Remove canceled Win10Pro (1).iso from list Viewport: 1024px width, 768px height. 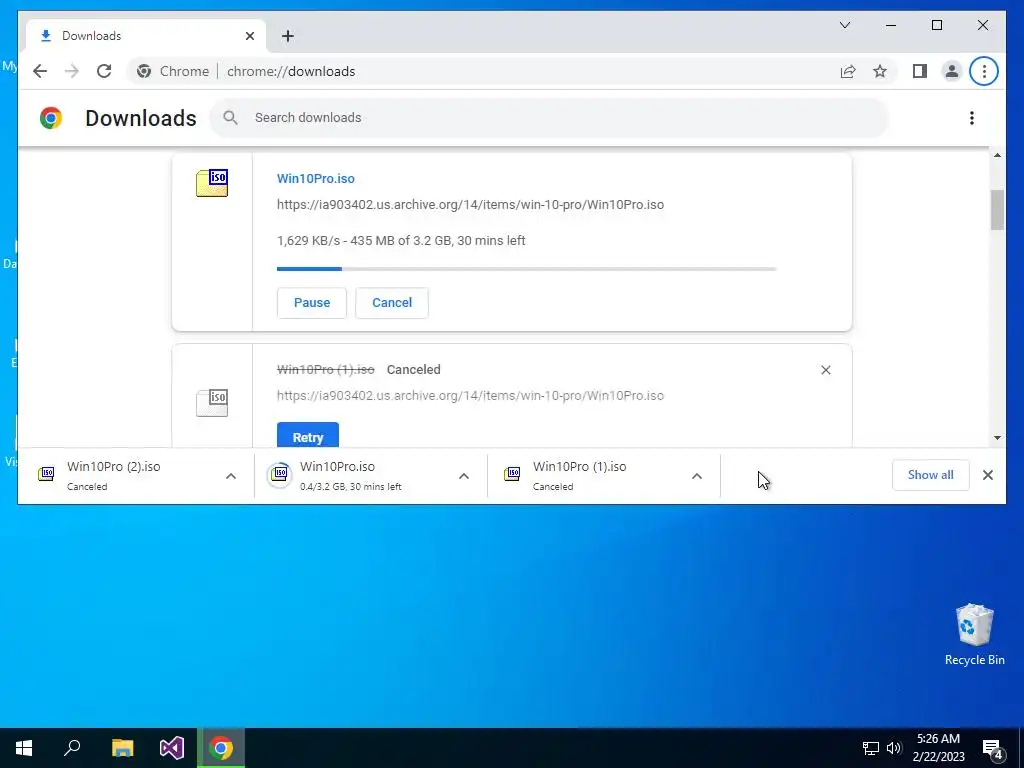coord(825,370)
